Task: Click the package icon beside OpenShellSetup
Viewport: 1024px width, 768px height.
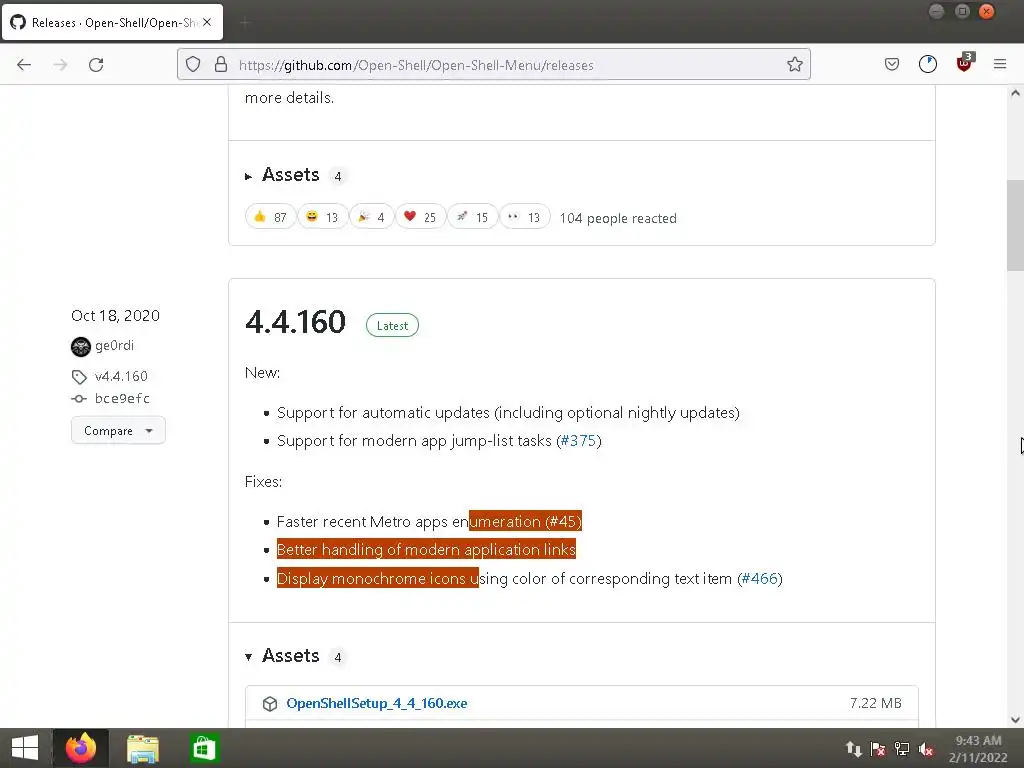Action: click(x=270, y=703)
